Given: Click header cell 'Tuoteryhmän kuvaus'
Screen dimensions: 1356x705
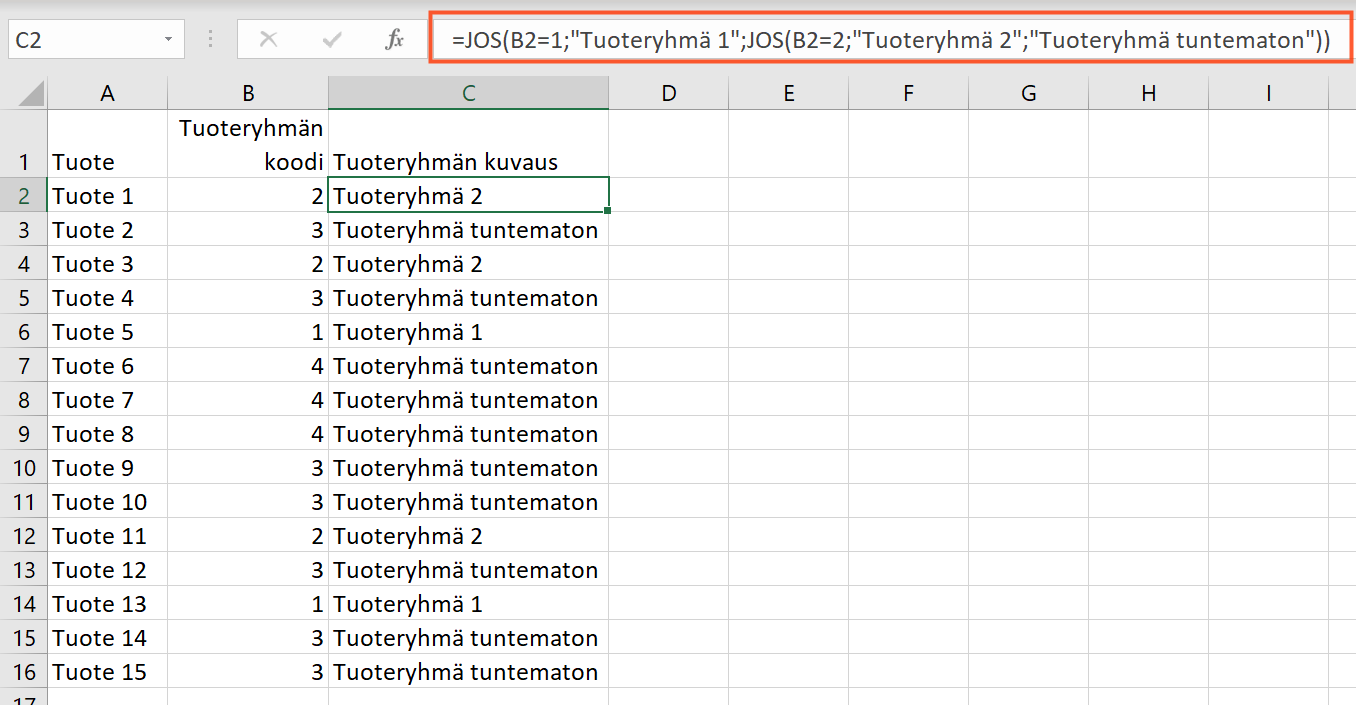Looking at the screenshot, I should 468,144.
